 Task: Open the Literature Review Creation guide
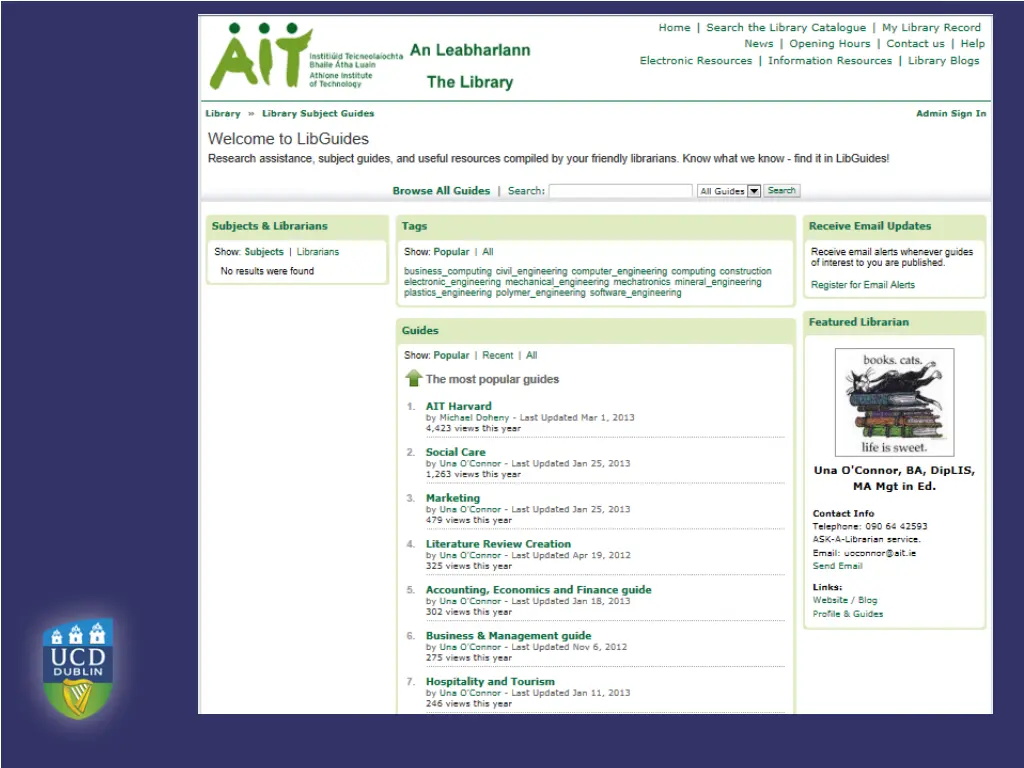pyautogui.click(x=498, y=544)
